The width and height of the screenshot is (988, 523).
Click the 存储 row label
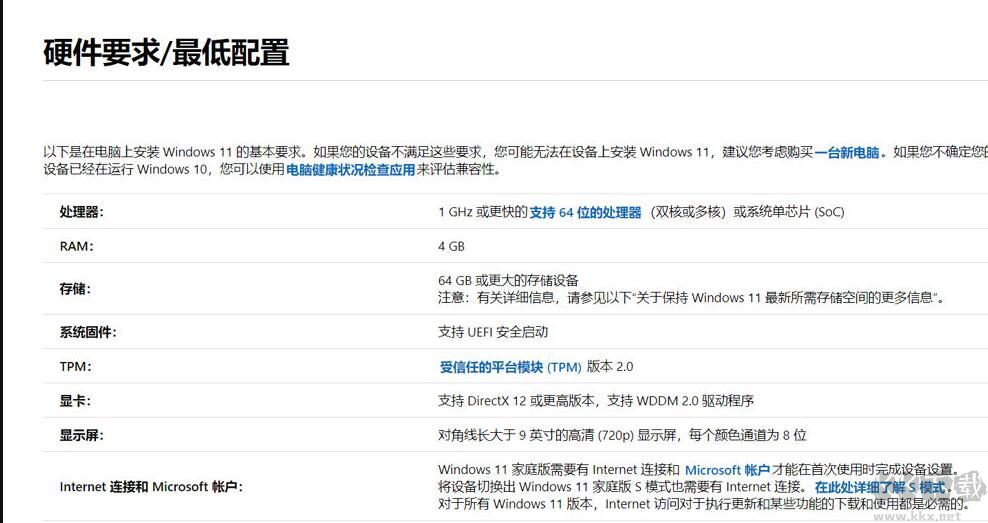click(x=75, y=289)
